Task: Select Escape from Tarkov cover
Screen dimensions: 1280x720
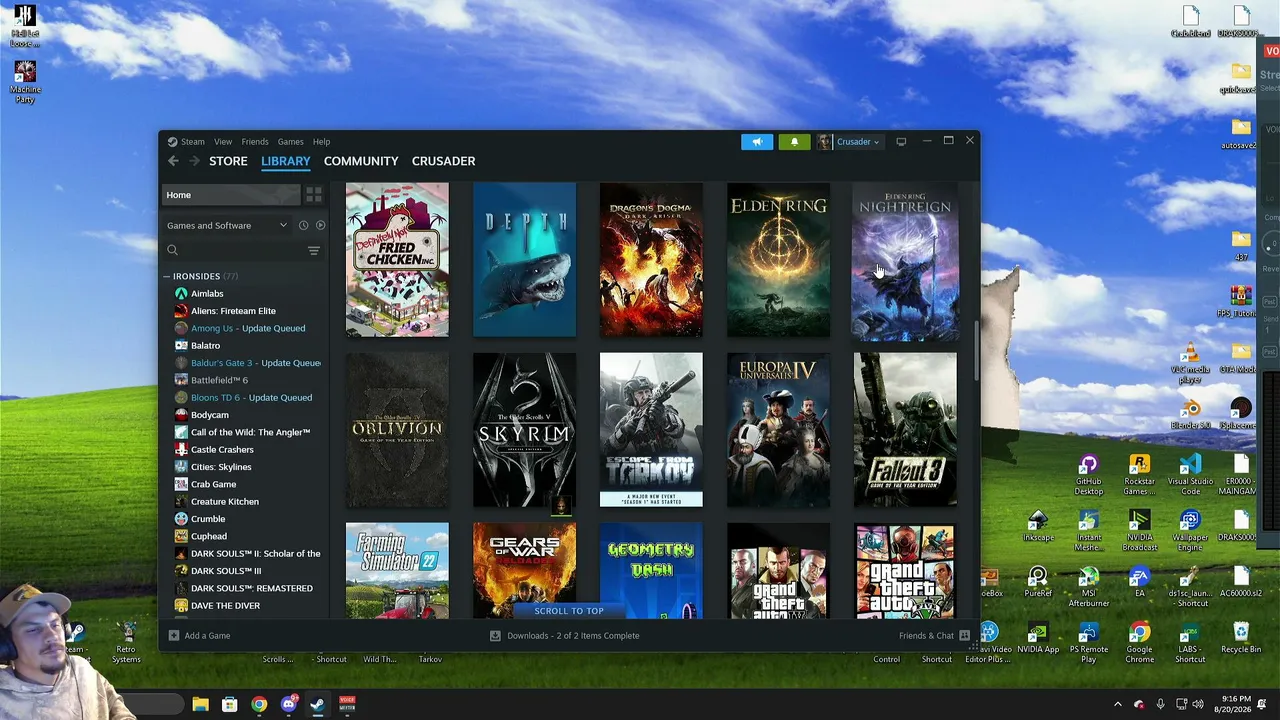Action: [x=651, y=430]
